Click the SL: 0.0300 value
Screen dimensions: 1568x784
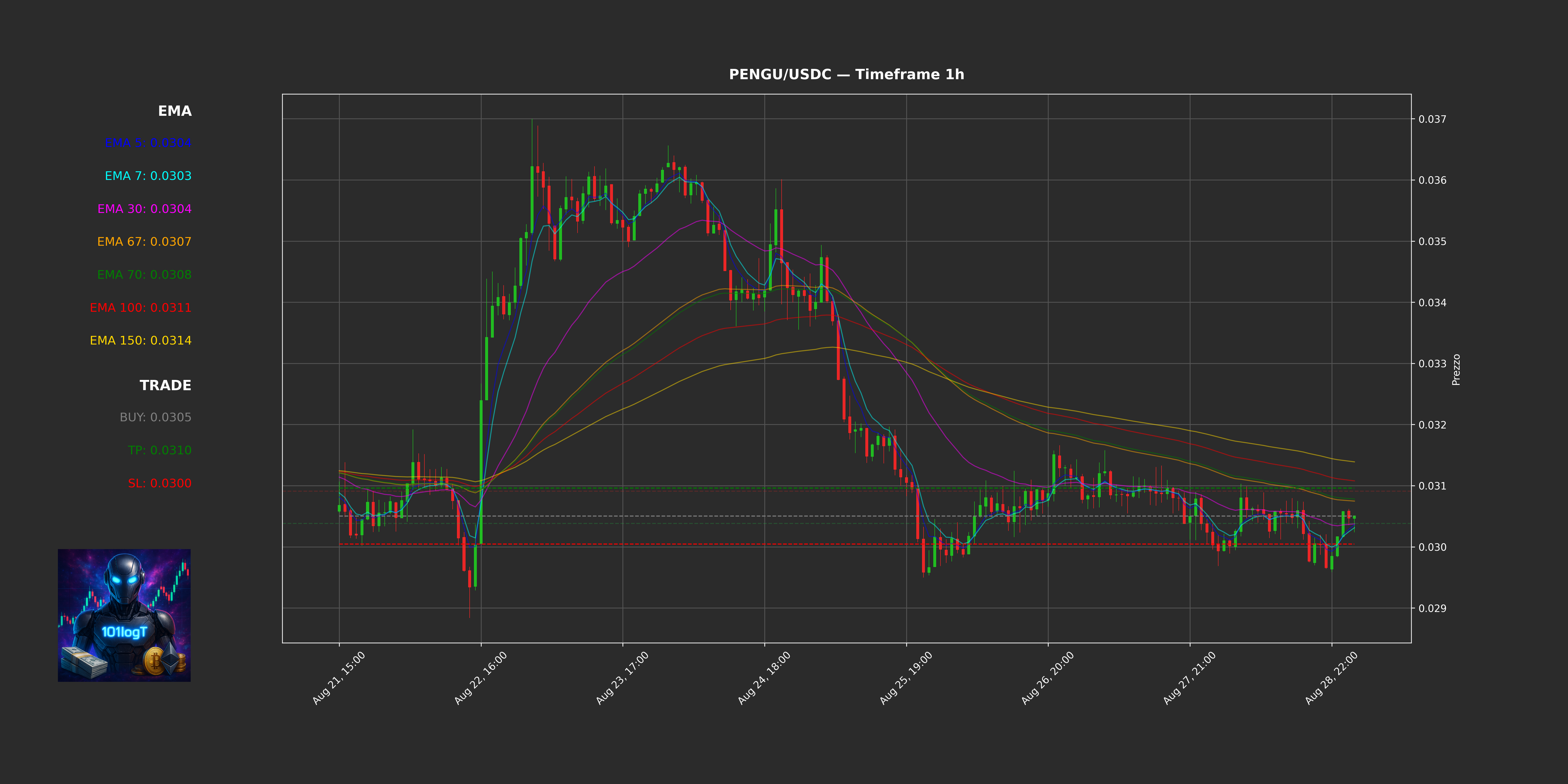click(x=160, y=483)
